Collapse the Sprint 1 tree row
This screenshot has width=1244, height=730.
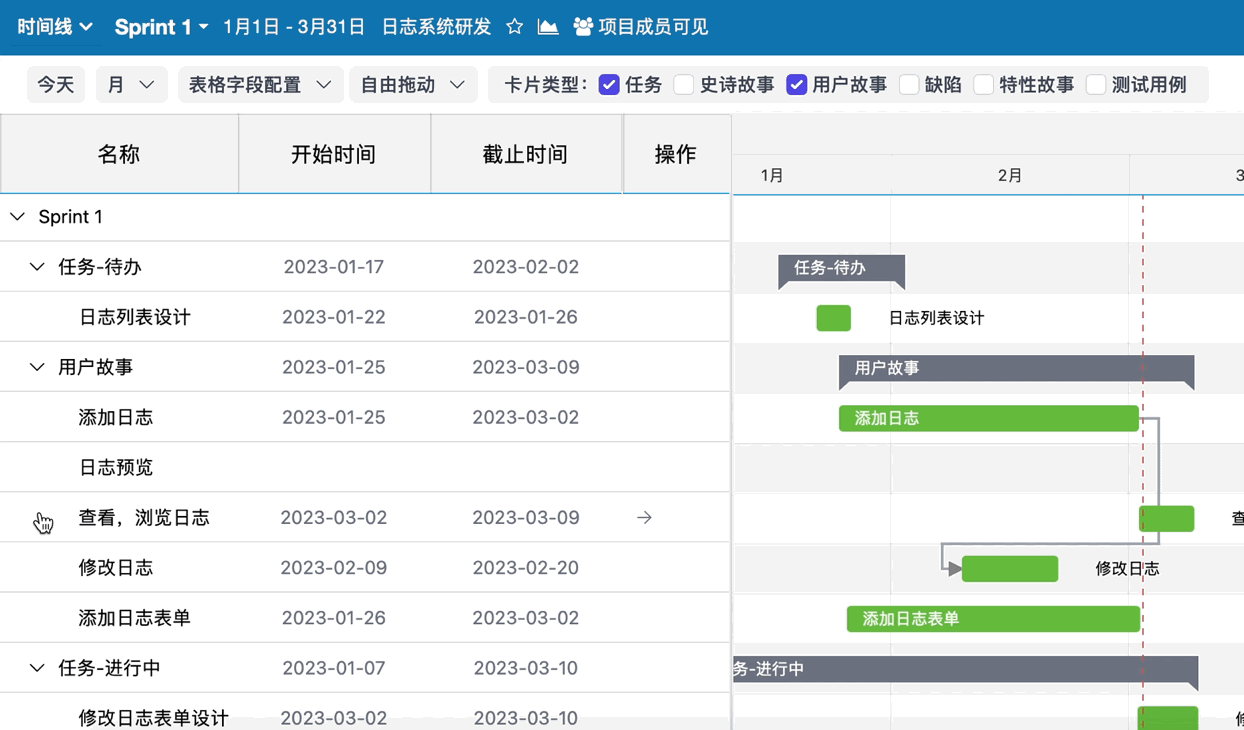(x=18, y=217)
